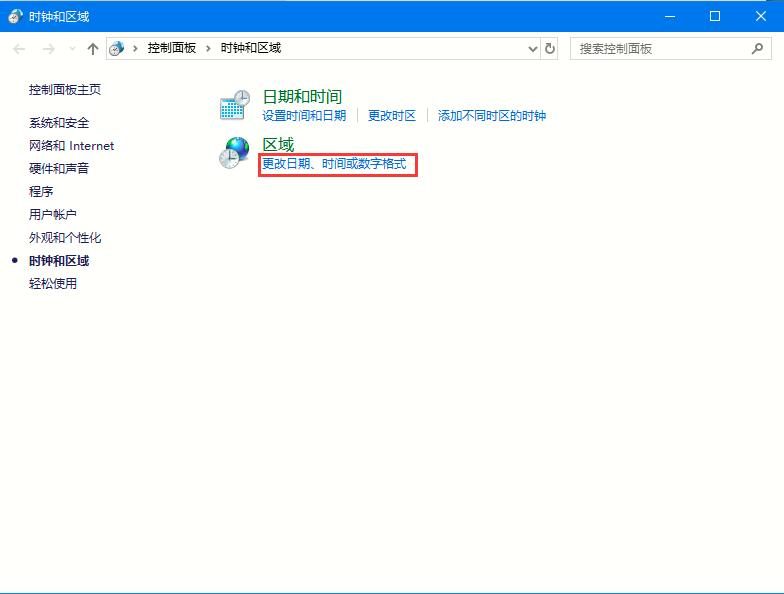Click the Up arrow to parent level
The height and width of the screenshot is (594, 784).
click(93, 48)
